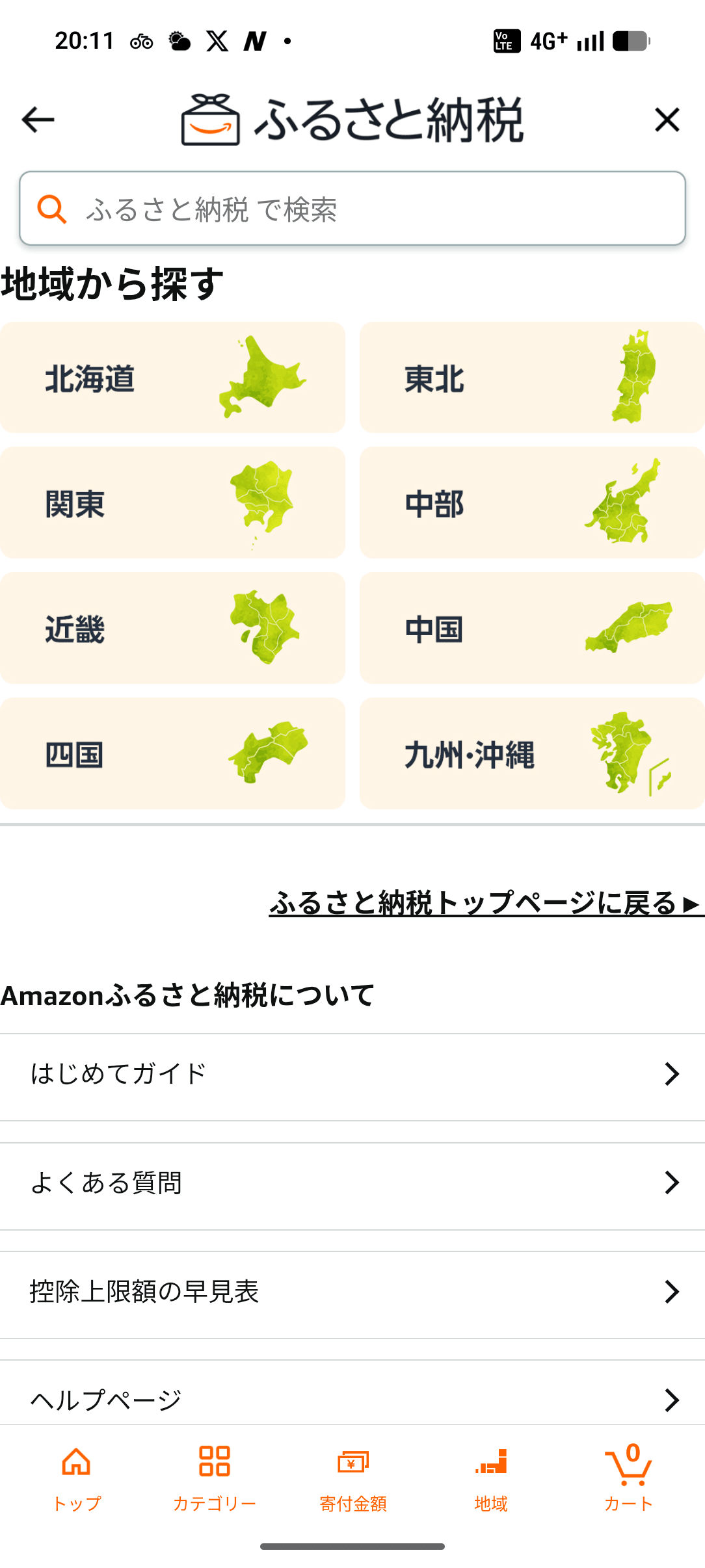Choose the 四国 region card

coord(172,754)
